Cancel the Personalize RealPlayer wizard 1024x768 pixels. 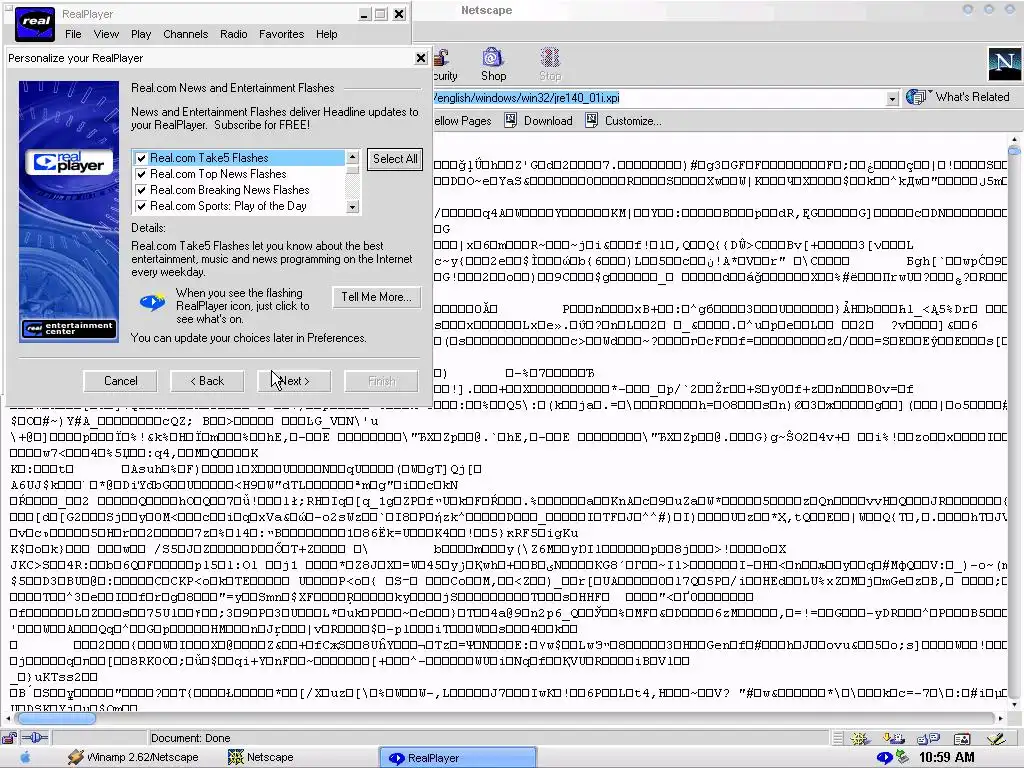pyautogui.click(x=120, y=381)
